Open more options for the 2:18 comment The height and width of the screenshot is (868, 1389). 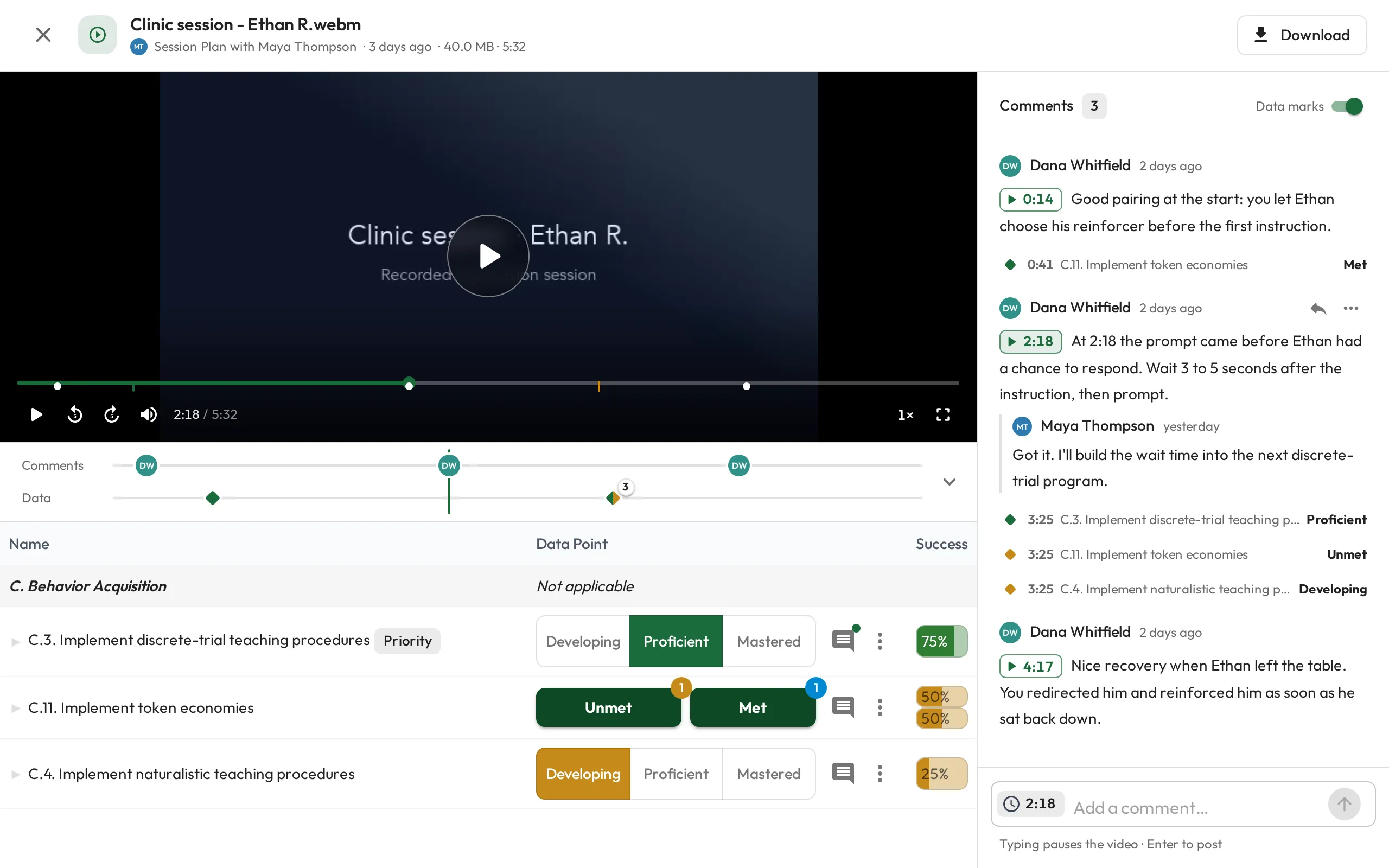pyautogui.click(x=1350, y=309)
